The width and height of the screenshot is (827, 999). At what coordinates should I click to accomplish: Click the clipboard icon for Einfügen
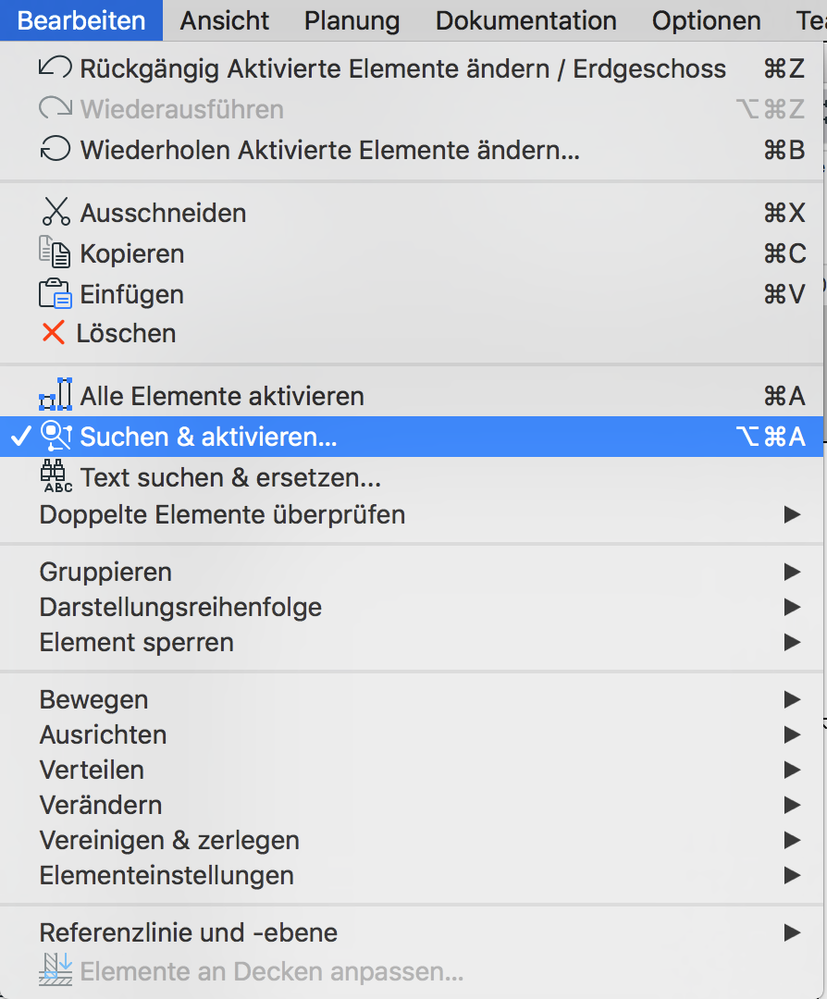(55, 294)
